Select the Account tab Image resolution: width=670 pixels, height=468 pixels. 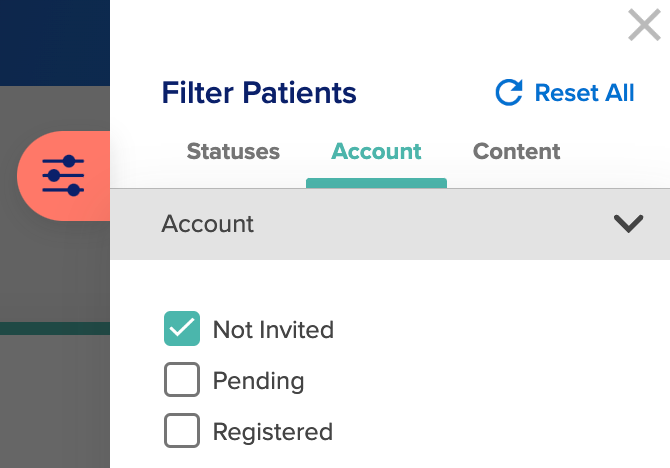pos(376,151)
